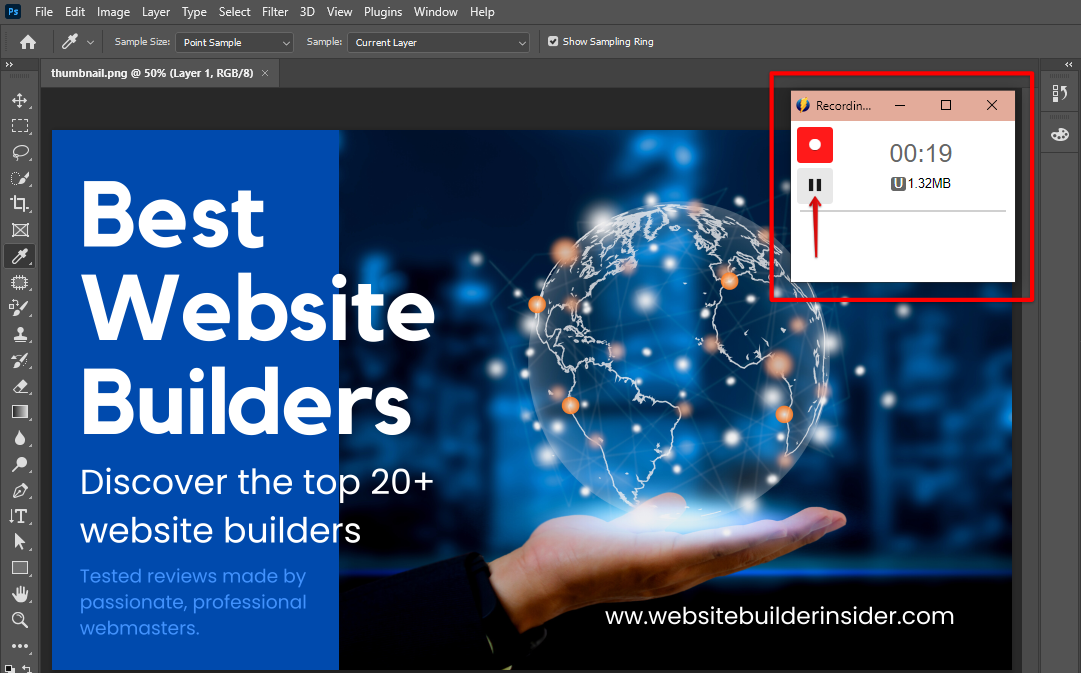Open the Type menu
1081x673 pixels.
coord(194,12)
